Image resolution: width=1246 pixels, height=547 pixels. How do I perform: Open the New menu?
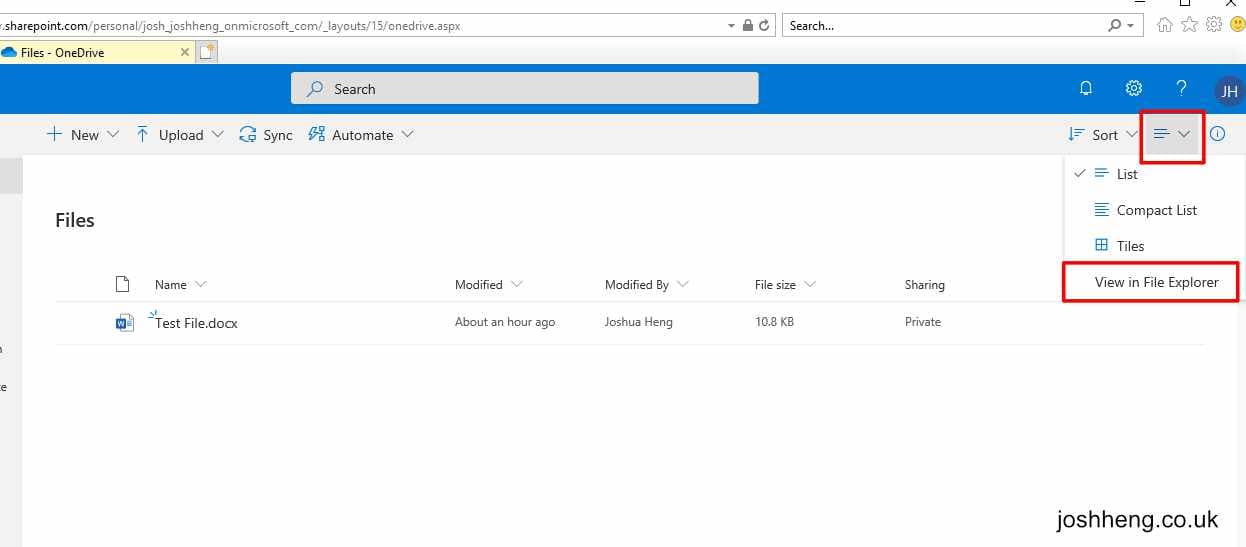tap(83, 135)
